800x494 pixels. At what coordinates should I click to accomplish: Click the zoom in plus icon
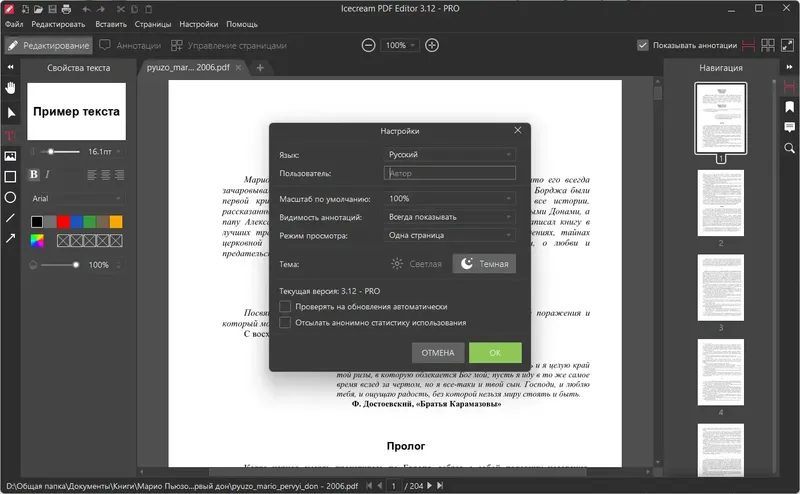[x=432, y=45]
